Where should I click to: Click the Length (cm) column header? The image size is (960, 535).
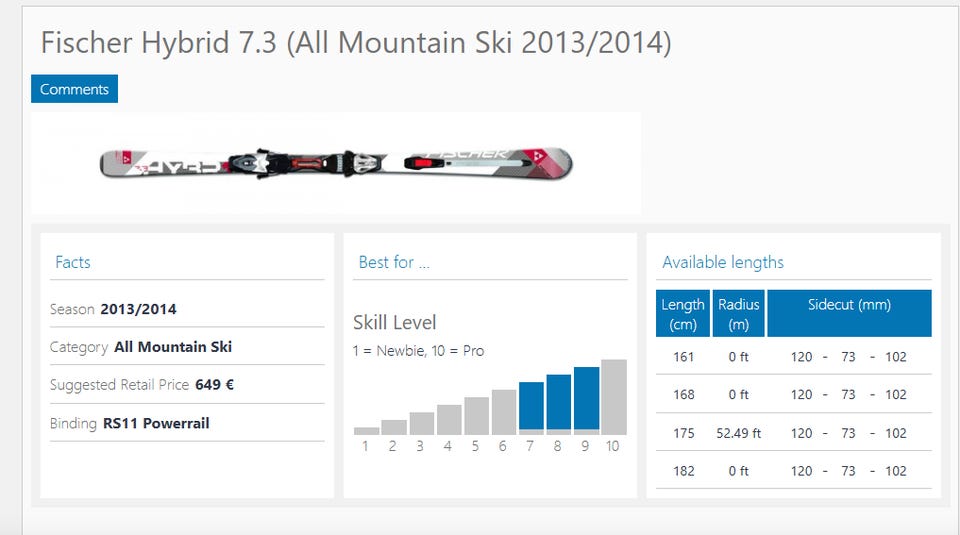coord(683,314)
